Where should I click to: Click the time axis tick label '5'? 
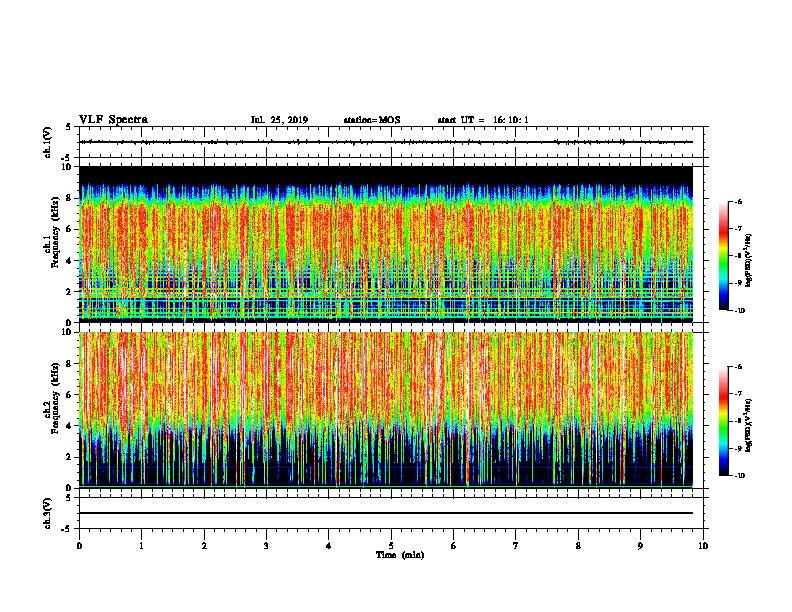(391, 546)
